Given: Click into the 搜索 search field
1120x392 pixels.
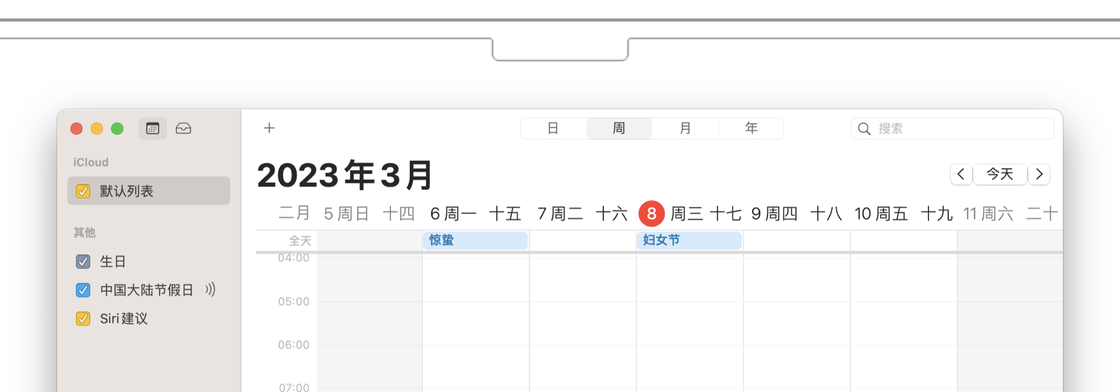Looking at the screenshot, I should [953, 129].
